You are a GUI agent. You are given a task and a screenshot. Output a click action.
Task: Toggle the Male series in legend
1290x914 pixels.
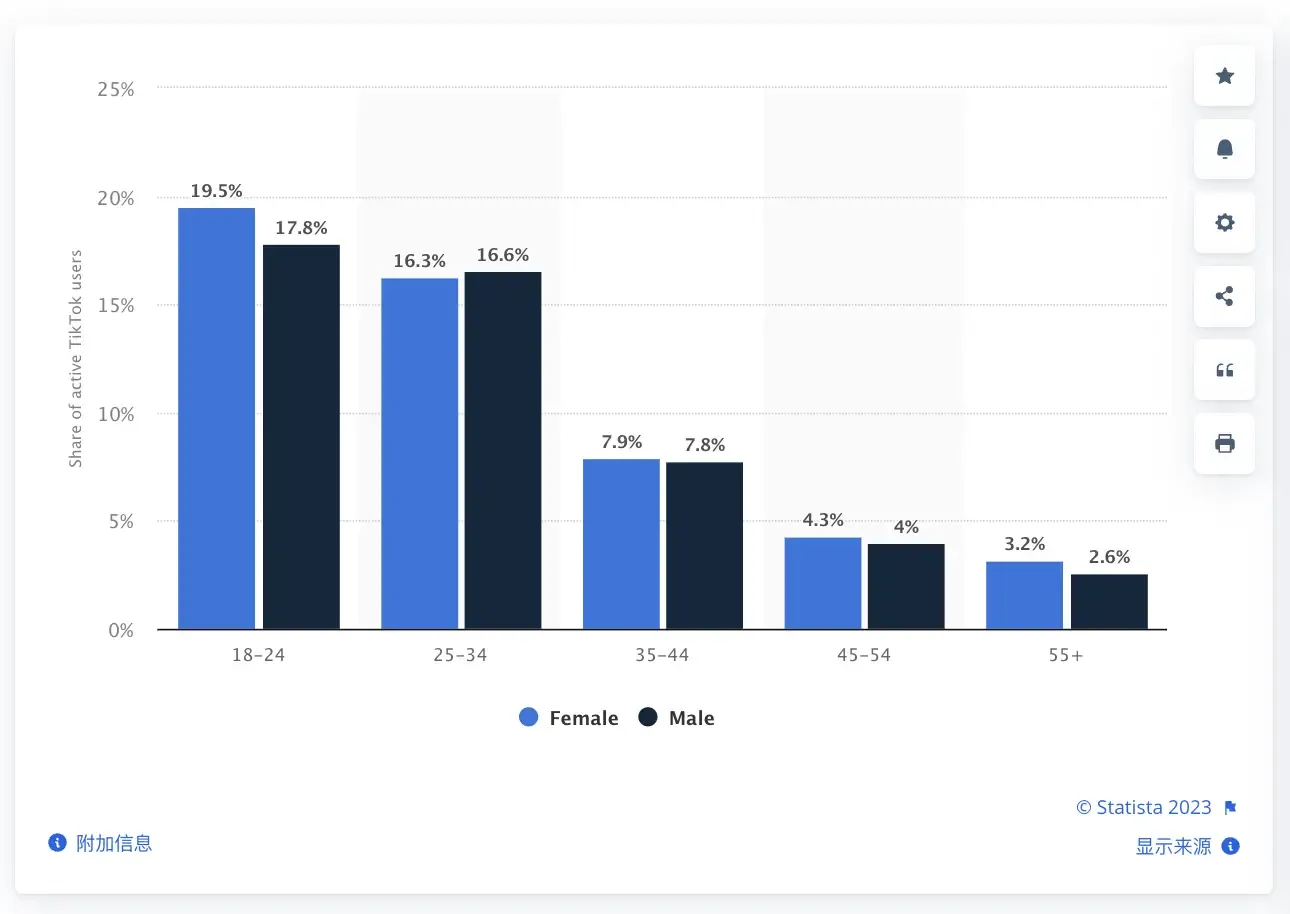pyautogui.click(x=677, y=718)
